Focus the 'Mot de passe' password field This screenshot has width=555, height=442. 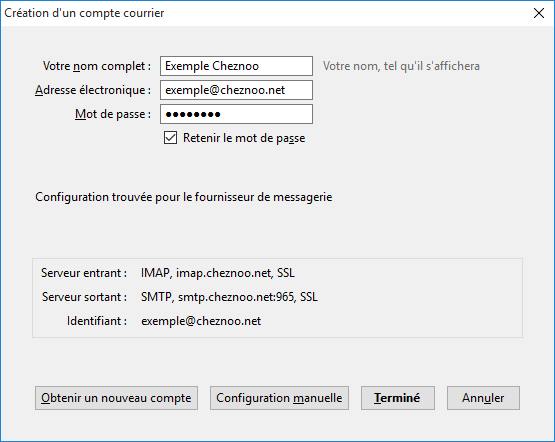coord(236,114)
